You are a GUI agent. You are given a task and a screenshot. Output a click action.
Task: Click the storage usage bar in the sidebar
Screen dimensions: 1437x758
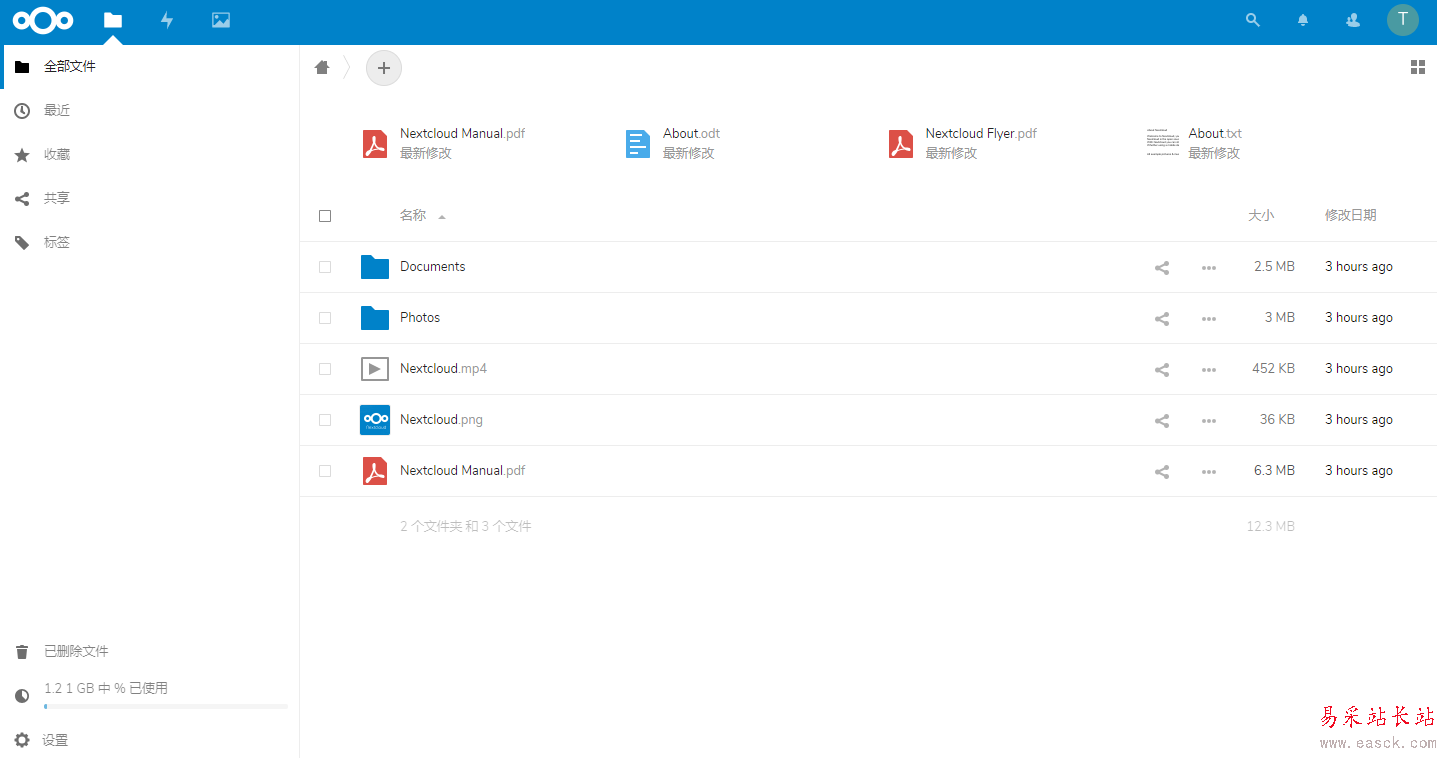pyautogui.click(x=166, y=707)
